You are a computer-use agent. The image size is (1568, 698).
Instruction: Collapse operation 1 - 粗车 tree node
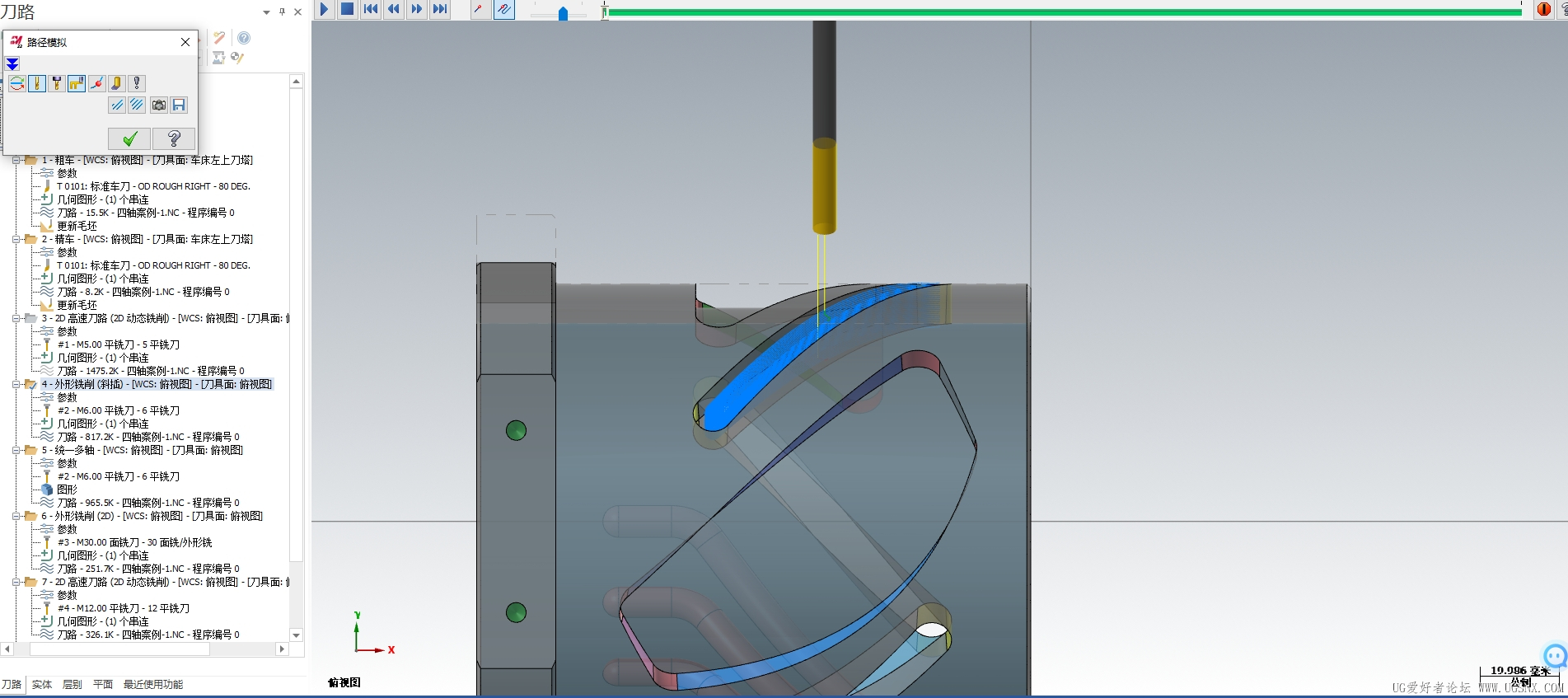(x=16, y=160)
